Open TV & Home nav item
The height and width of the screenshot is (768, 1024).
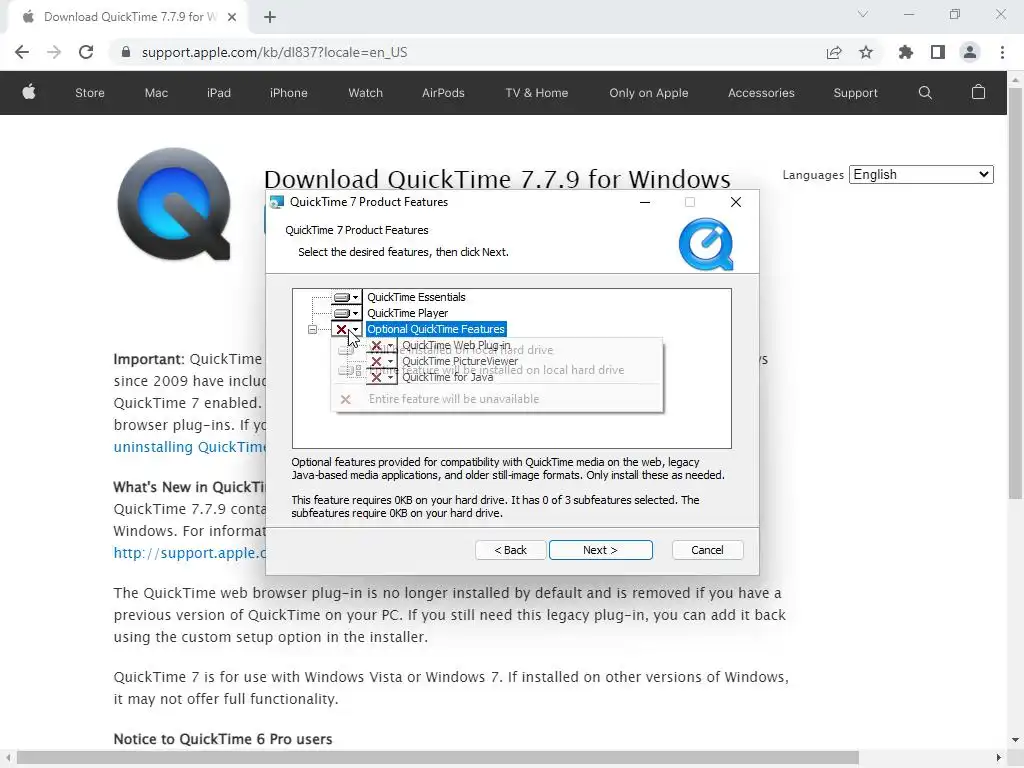click(537, 93)
